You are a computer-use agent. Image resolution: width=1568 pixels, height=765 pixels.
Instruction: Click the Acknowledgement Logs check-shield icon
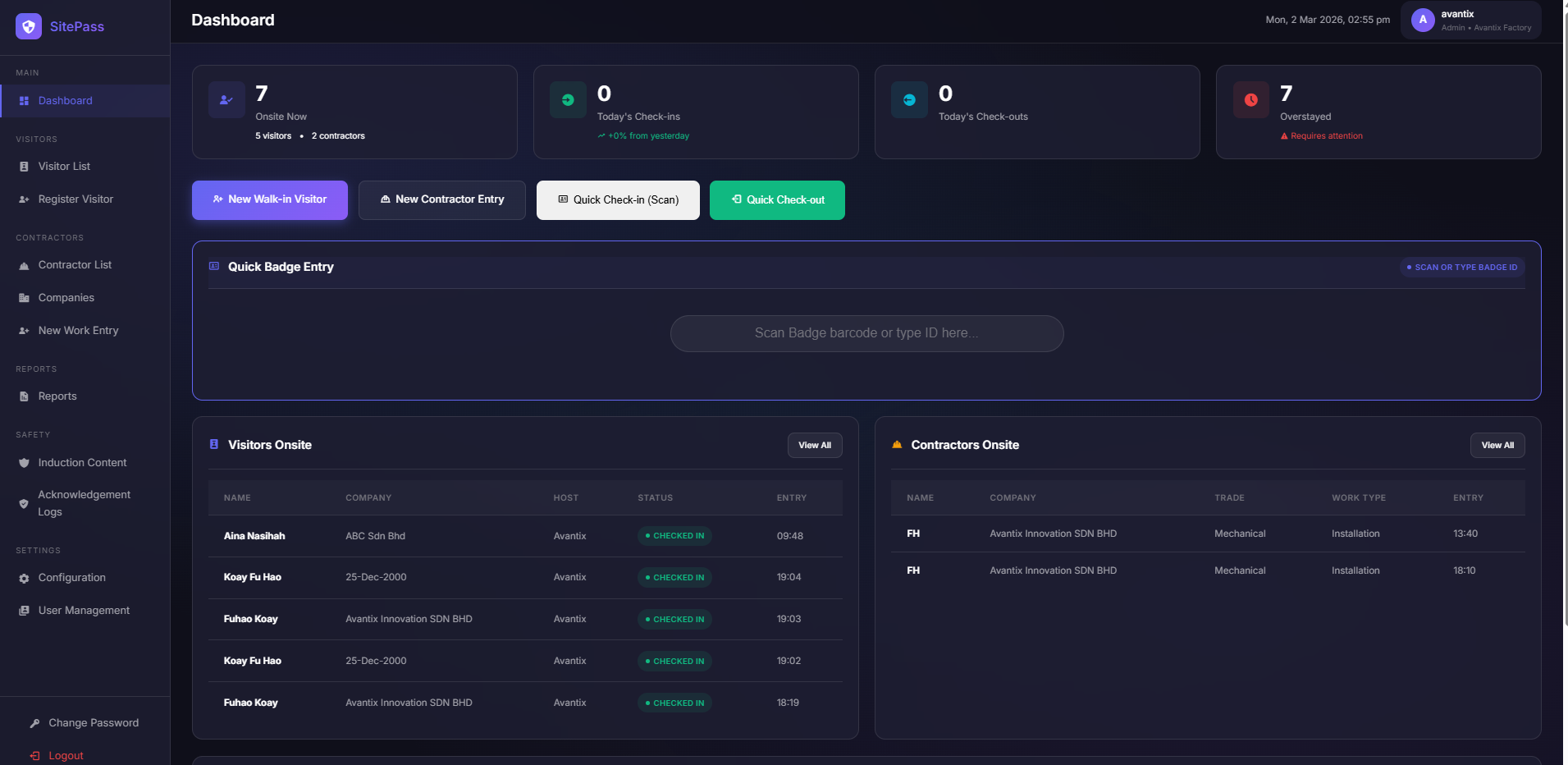coord(23,503)
